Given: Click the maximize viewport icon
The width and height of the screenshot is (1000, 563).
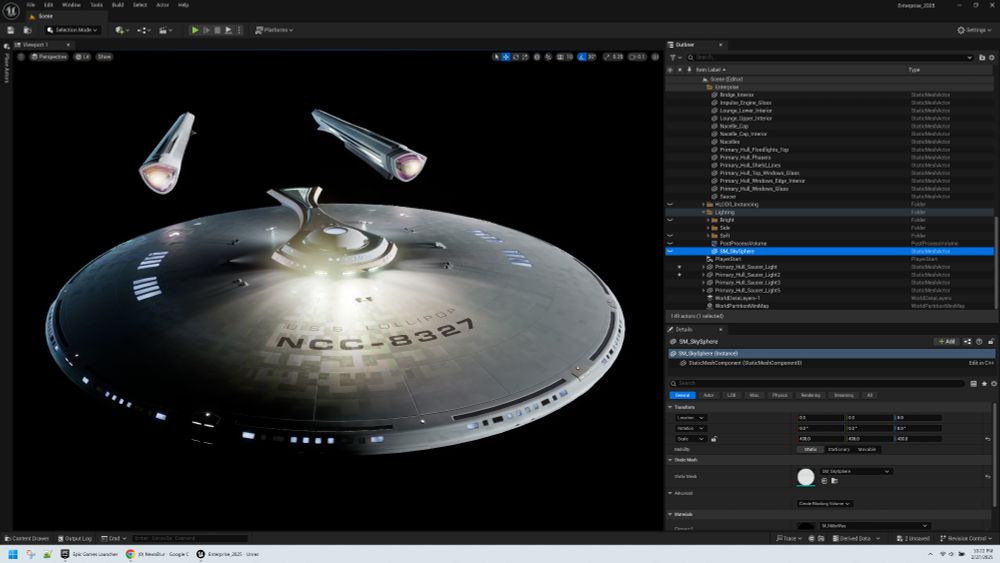Looking at the screenshot, I should pyautogui.click(x=655, y=57).
